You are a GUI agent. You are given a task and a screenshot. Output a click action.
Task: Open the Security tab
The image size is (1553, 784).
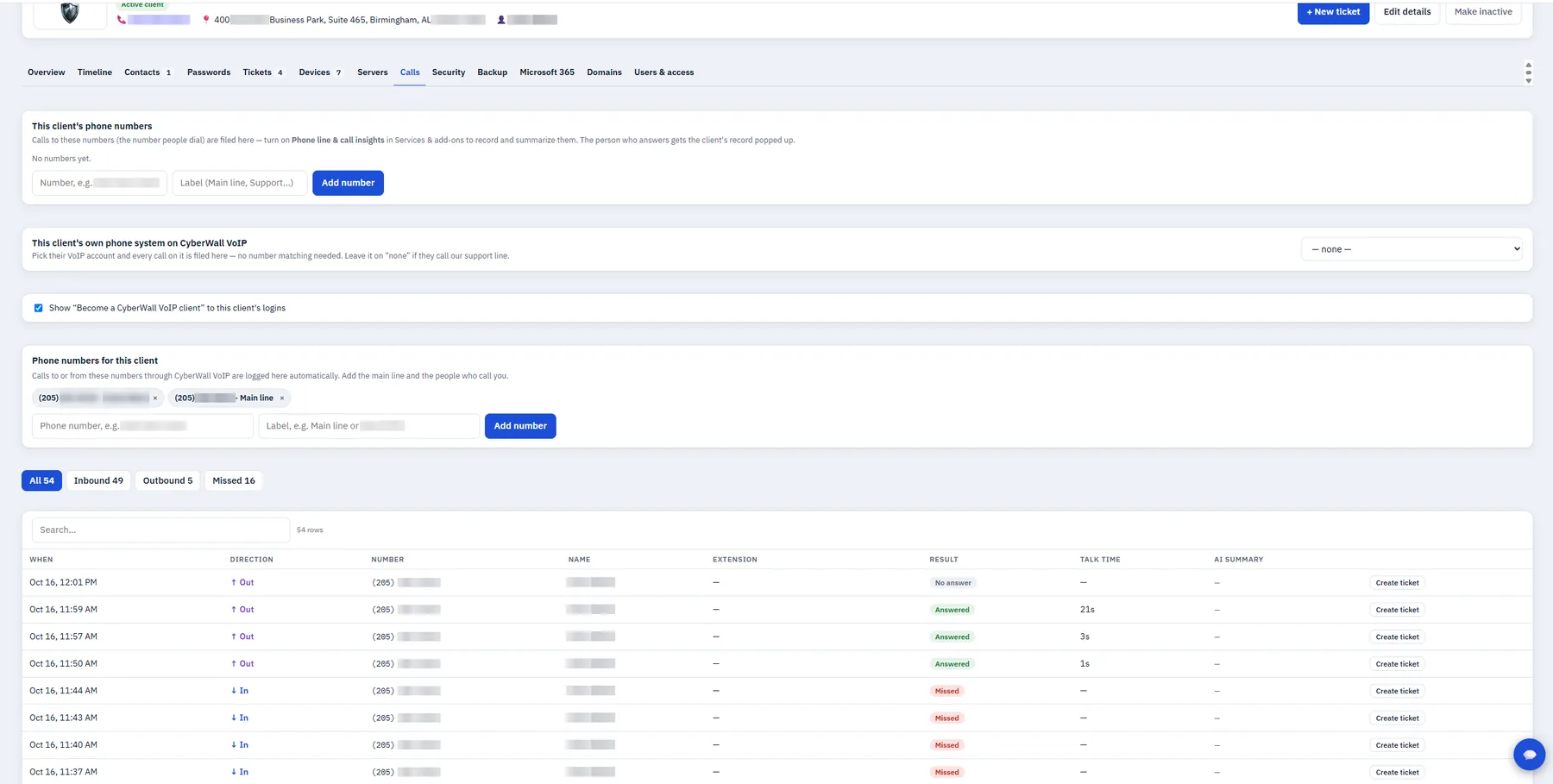[x=449, y=72]
